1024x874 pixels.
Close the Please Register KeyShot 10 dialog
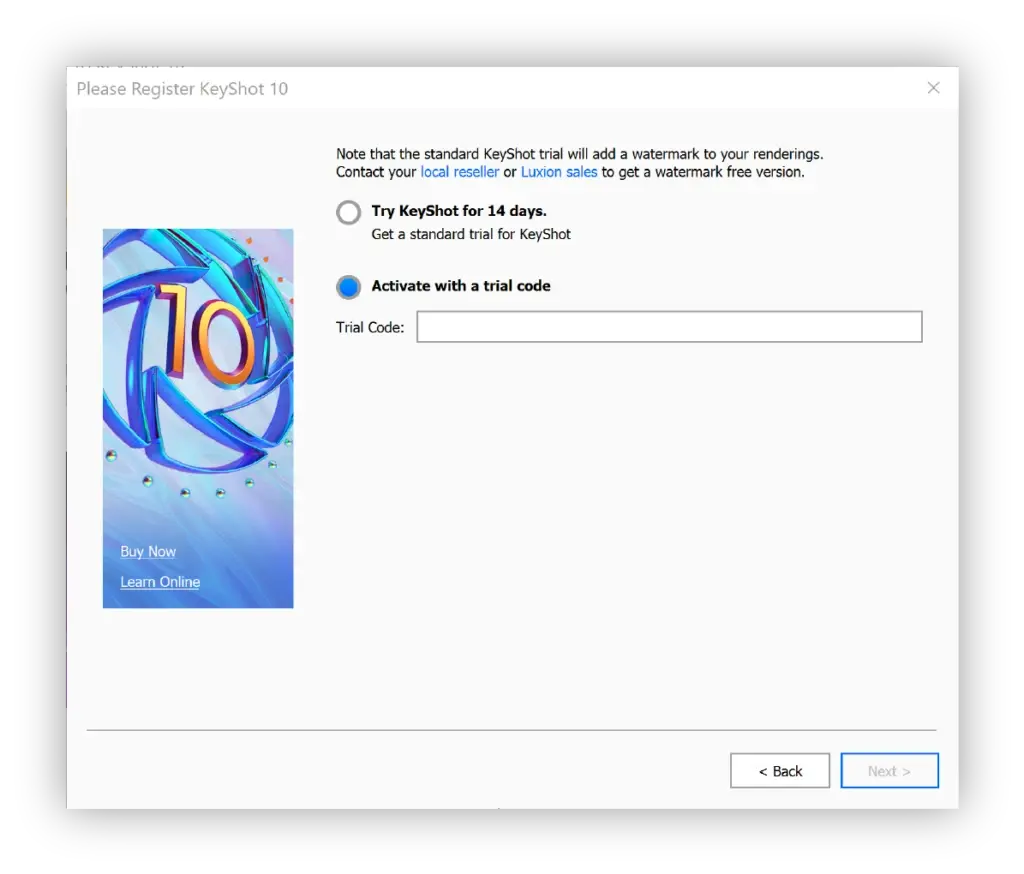tap(934, 88)
